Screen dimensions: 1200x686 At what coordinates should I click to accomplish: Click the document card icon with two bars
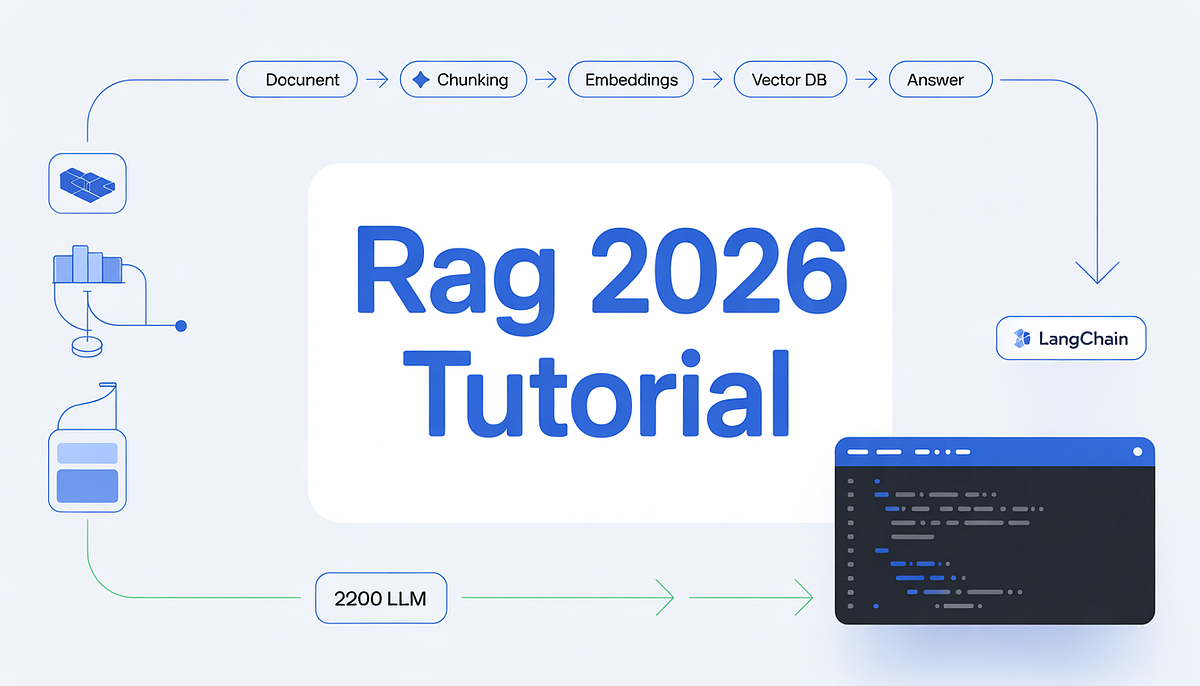pyautogui.click(x=88, y=471)
